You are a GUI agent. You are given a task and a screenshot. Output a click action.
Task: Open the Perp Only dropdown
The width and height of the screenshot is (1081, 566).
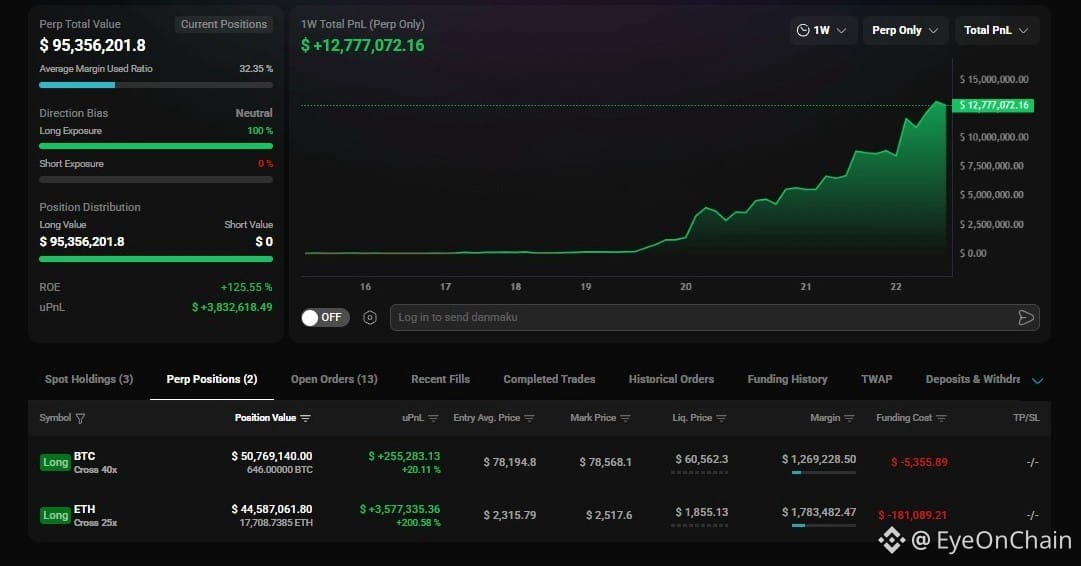tap(905, 30)
